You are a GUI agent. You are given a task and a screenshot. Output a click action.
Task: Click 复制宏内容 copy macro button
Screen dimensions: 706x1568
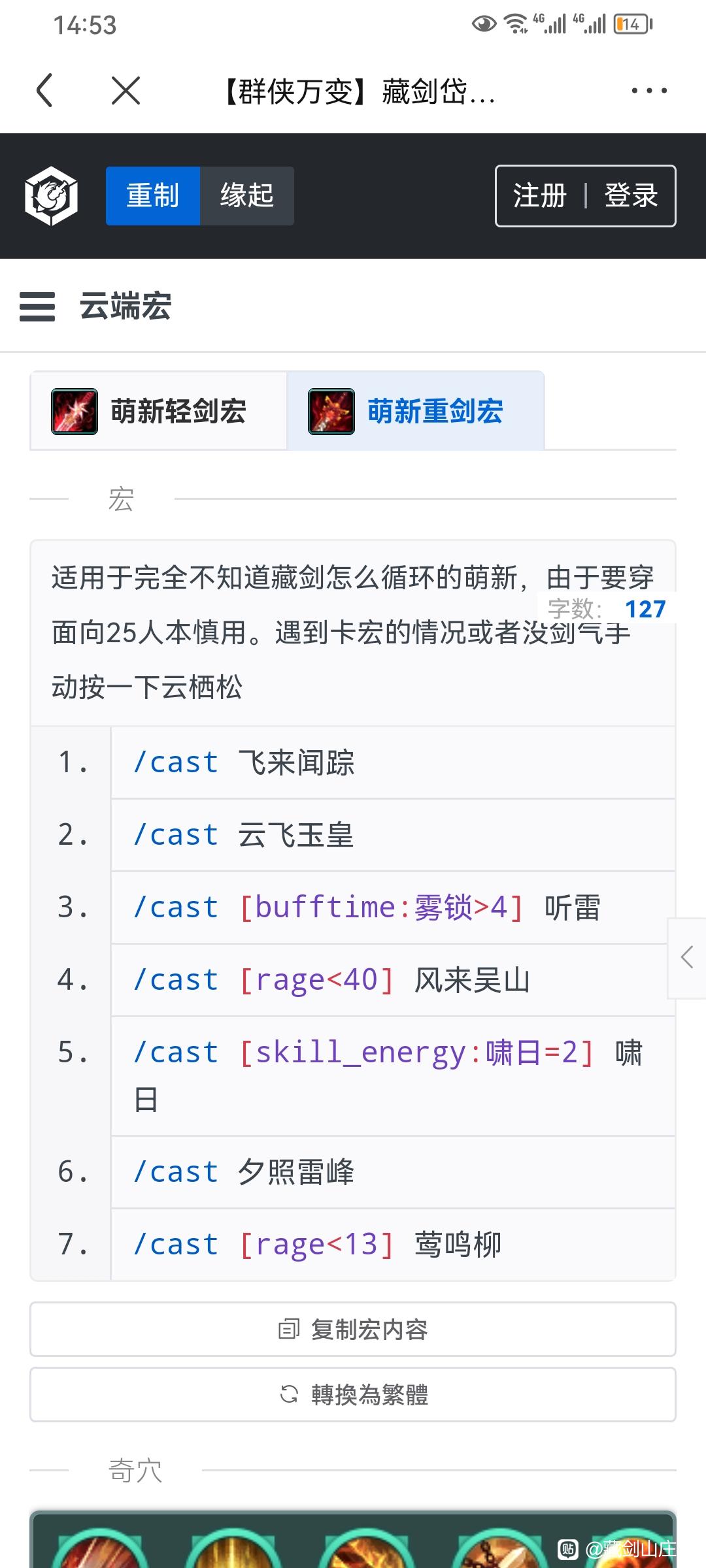[x=353, y=1330]
